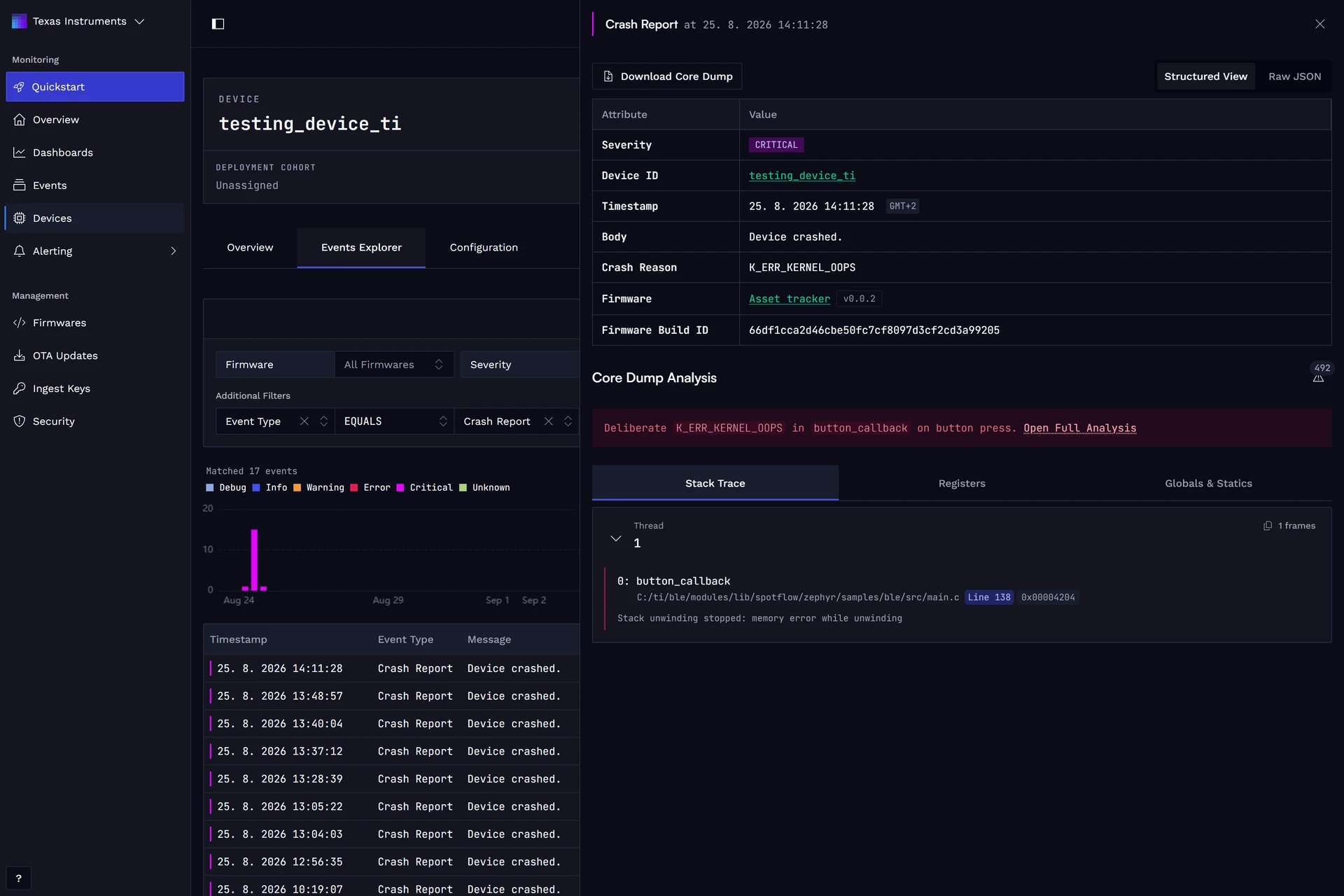This screenshot has width=1344, height=896.
Task: Switch to Raw JSON view
Action: 1294,76
